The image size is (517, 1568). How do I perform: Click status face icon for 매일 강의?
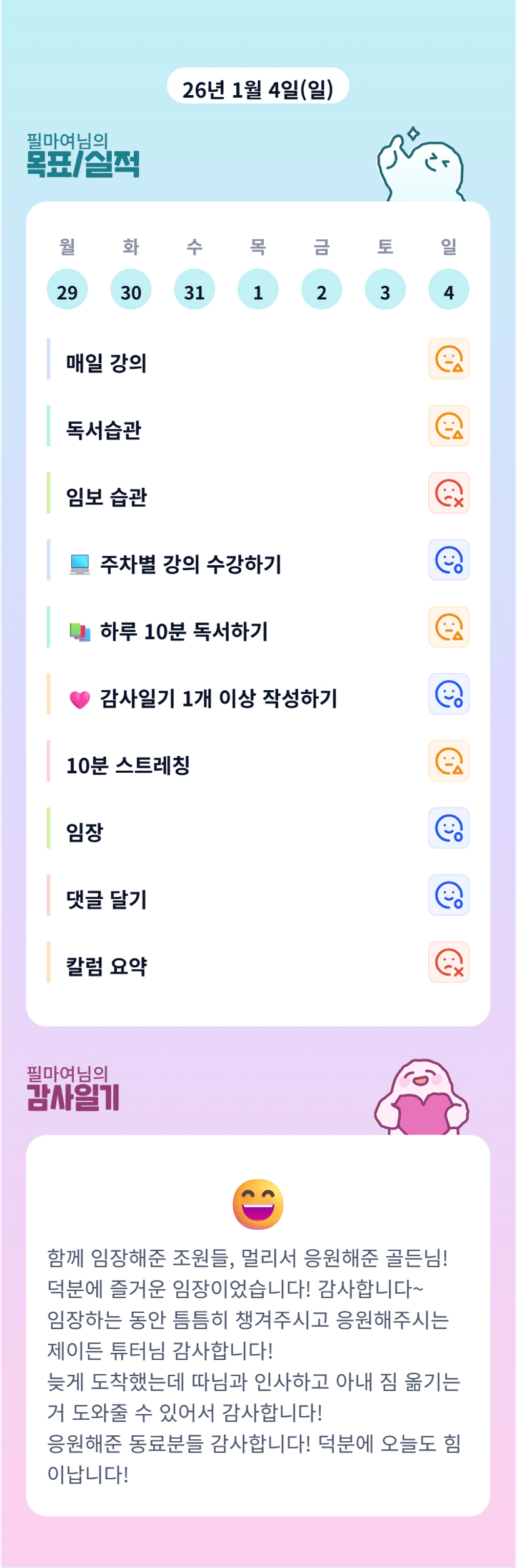pyautogui.click(x=448, y=359)
